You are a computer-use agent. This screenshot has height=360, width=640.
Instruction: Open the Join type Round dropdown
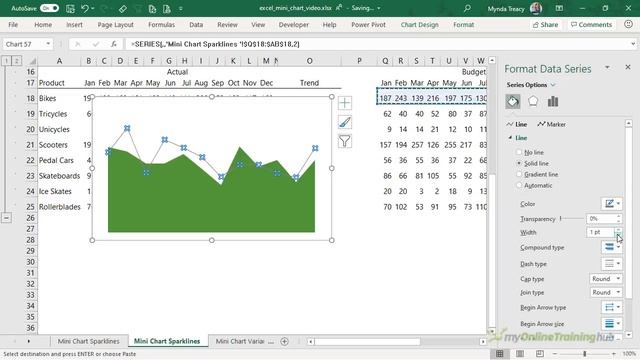click(606, 292)
